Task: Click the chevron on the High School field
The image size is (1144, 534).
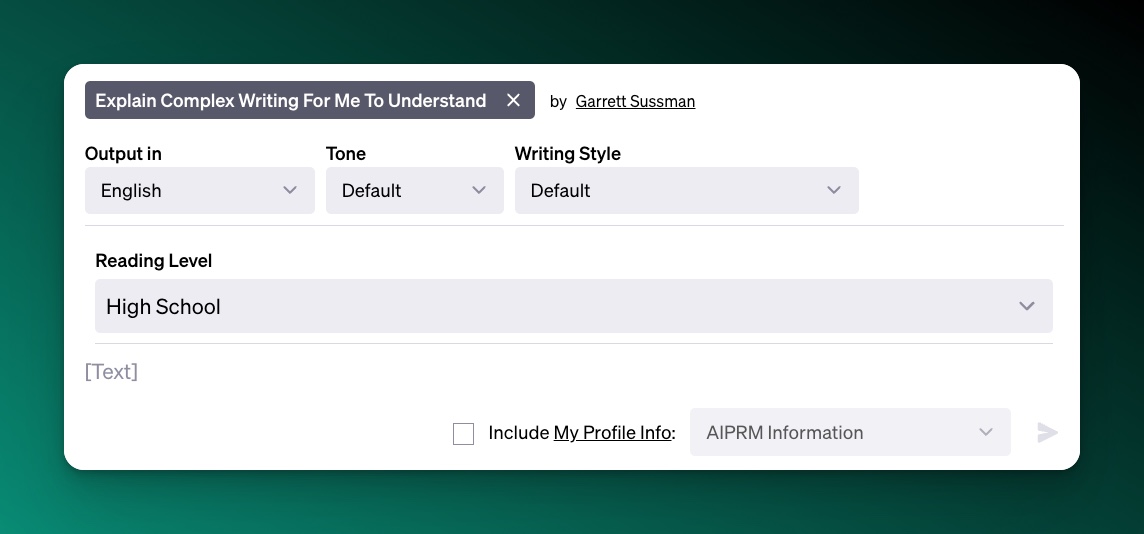Action: [x=1027, y=306]
